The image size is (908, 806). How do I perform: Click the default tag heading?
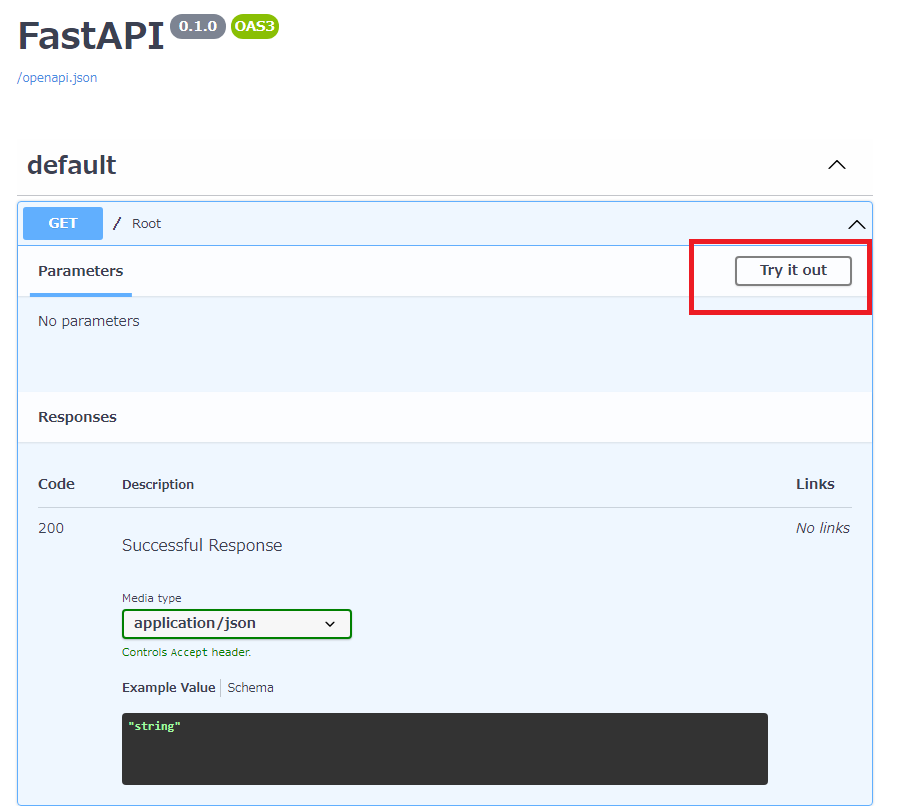coord(72,165)
